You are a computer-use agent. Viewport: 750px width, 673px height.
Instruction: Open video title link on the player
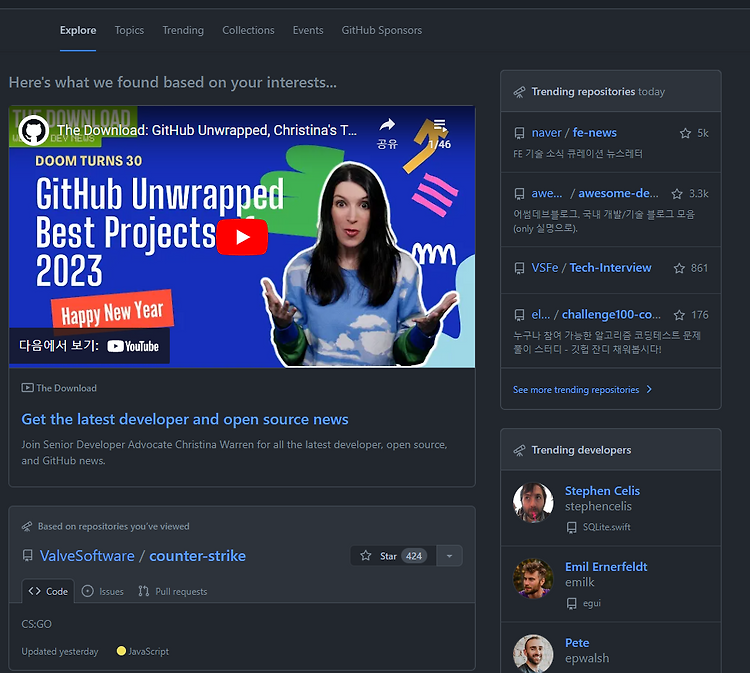pyautogui.click(x=207, y=130)
